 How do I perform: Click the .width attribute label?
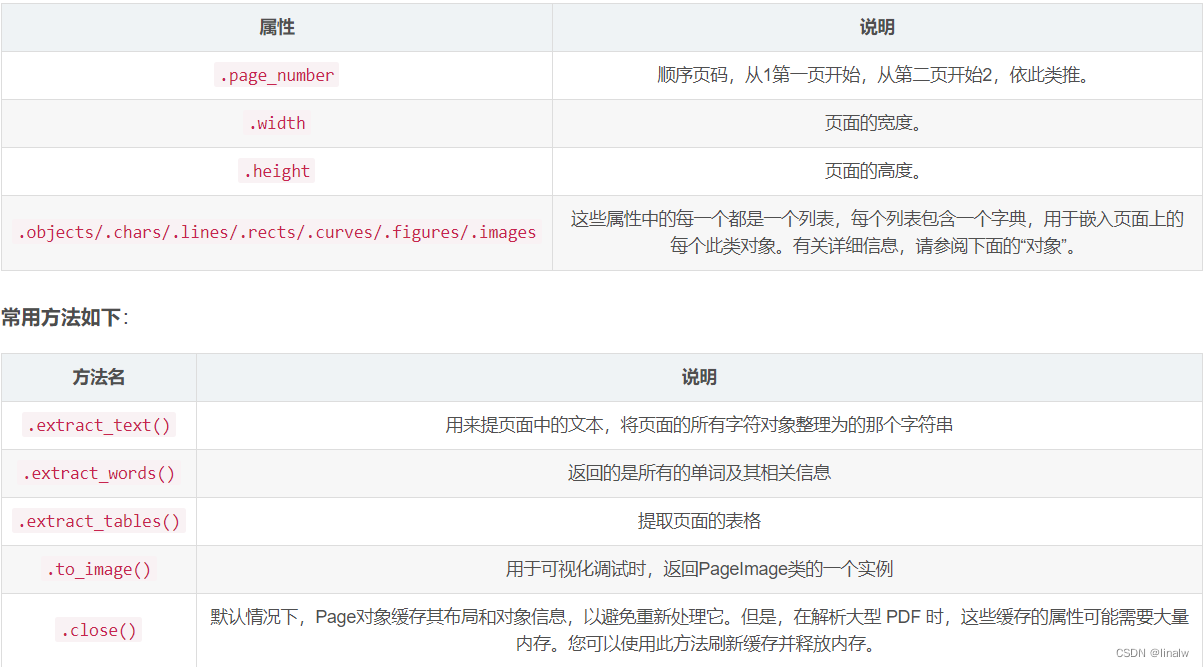276,122
